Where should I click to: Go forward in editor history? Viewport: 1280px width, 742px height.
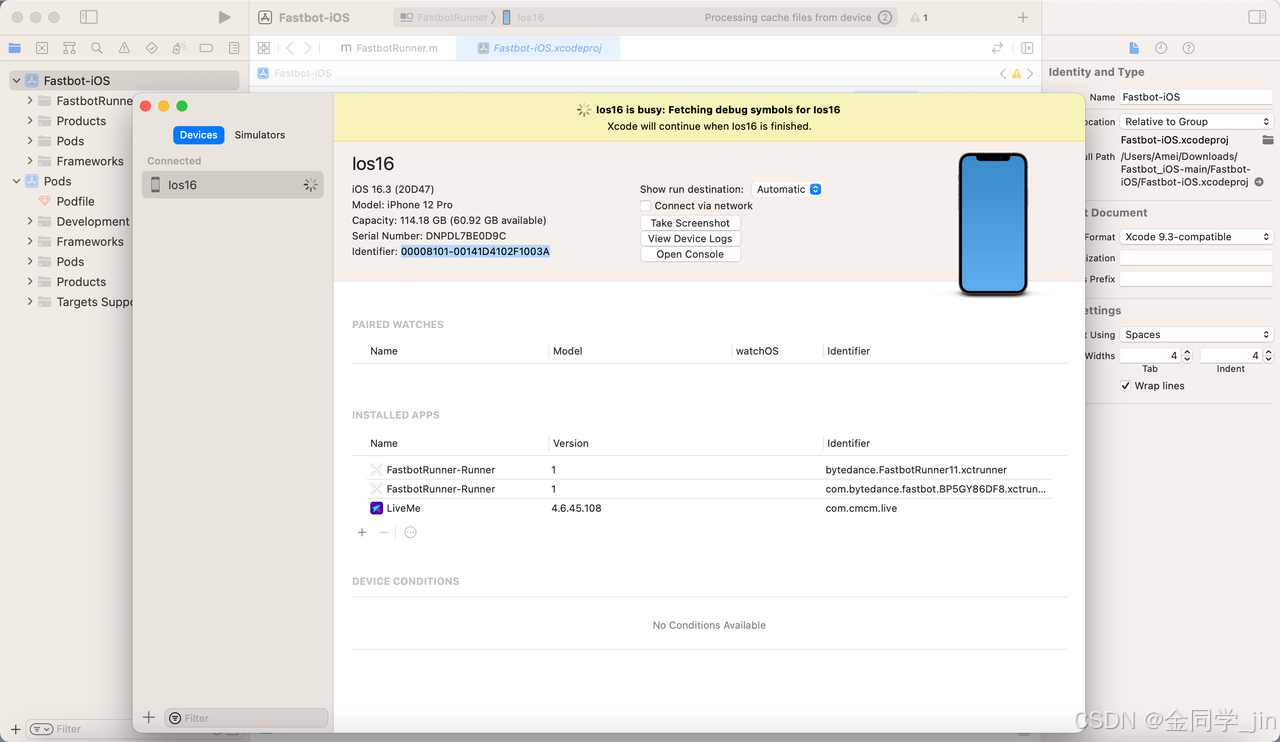[308, 48]
